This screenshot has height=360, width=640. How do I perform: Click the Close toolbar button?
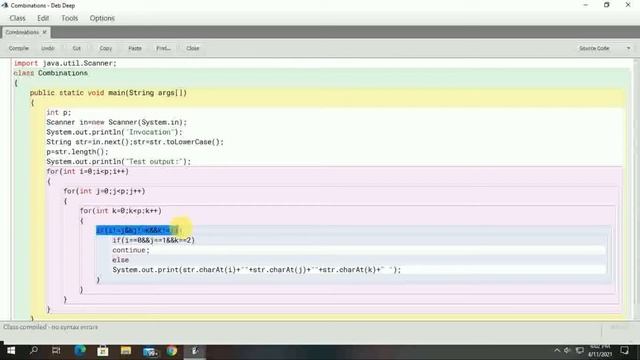pos(193,48)
